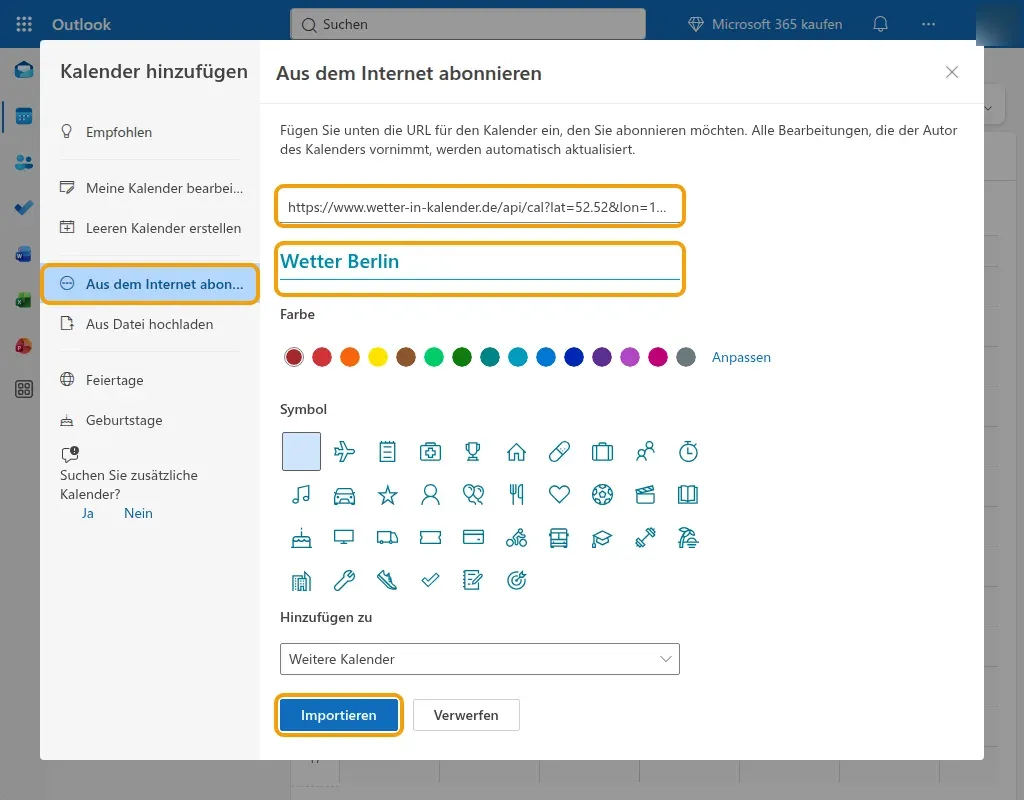Close the Kalender hinzufügen dialog
The height and width of the screenshot is (800, 1024).
pyautogui.click(x=952, y=72)
